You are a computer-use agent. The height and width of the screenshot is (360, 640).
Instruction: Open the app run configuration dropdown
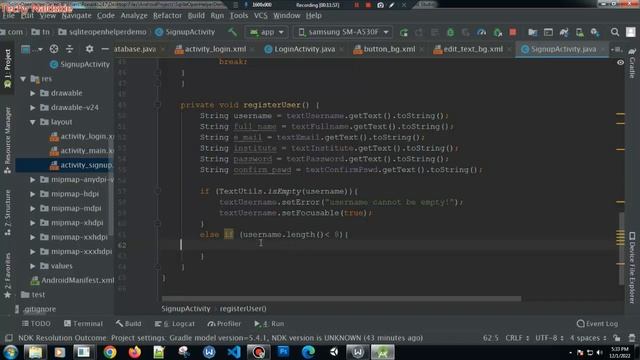(x=267, y=32)
